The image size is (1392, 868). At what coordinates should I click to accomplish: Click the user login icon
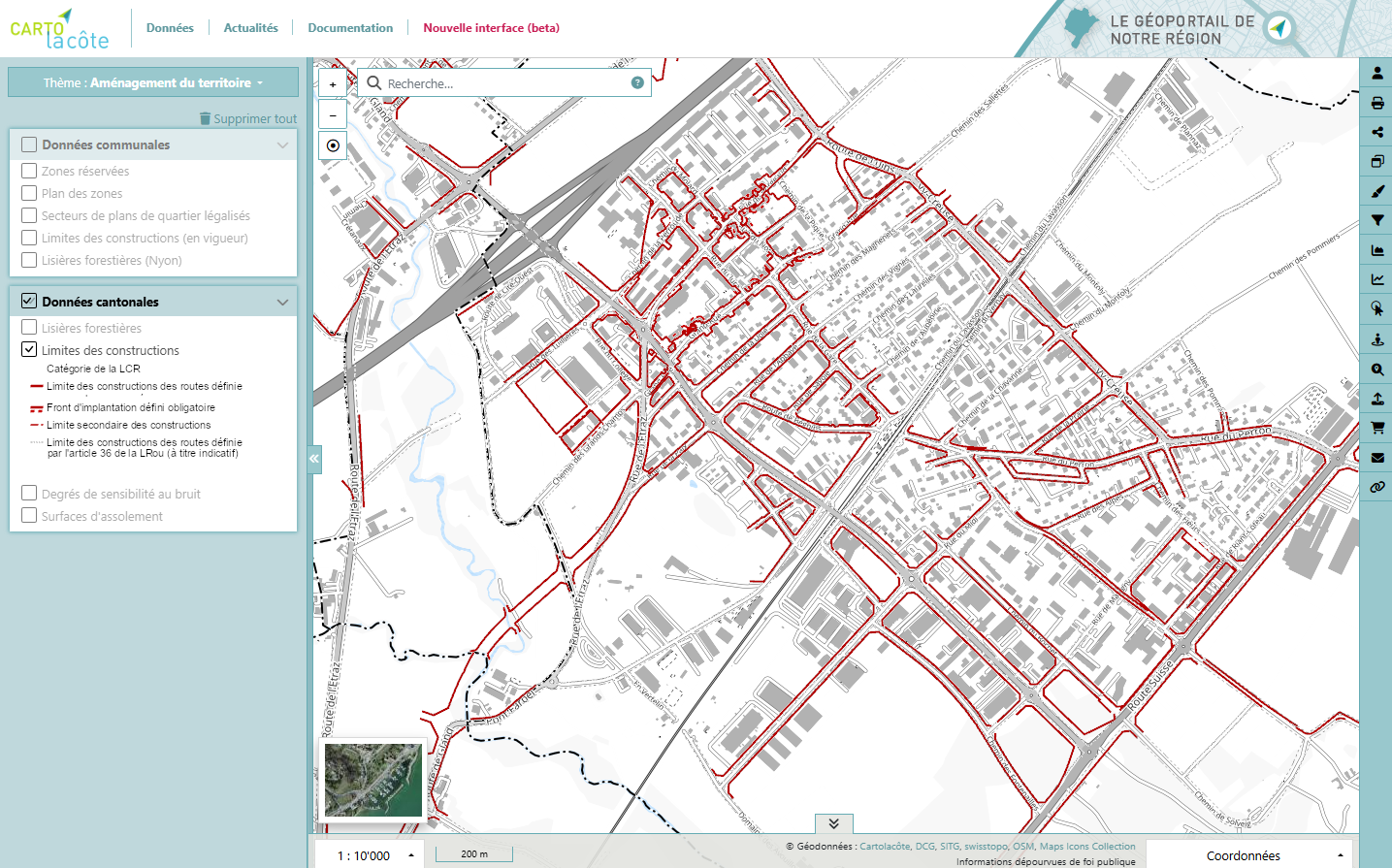(1376, 73)
